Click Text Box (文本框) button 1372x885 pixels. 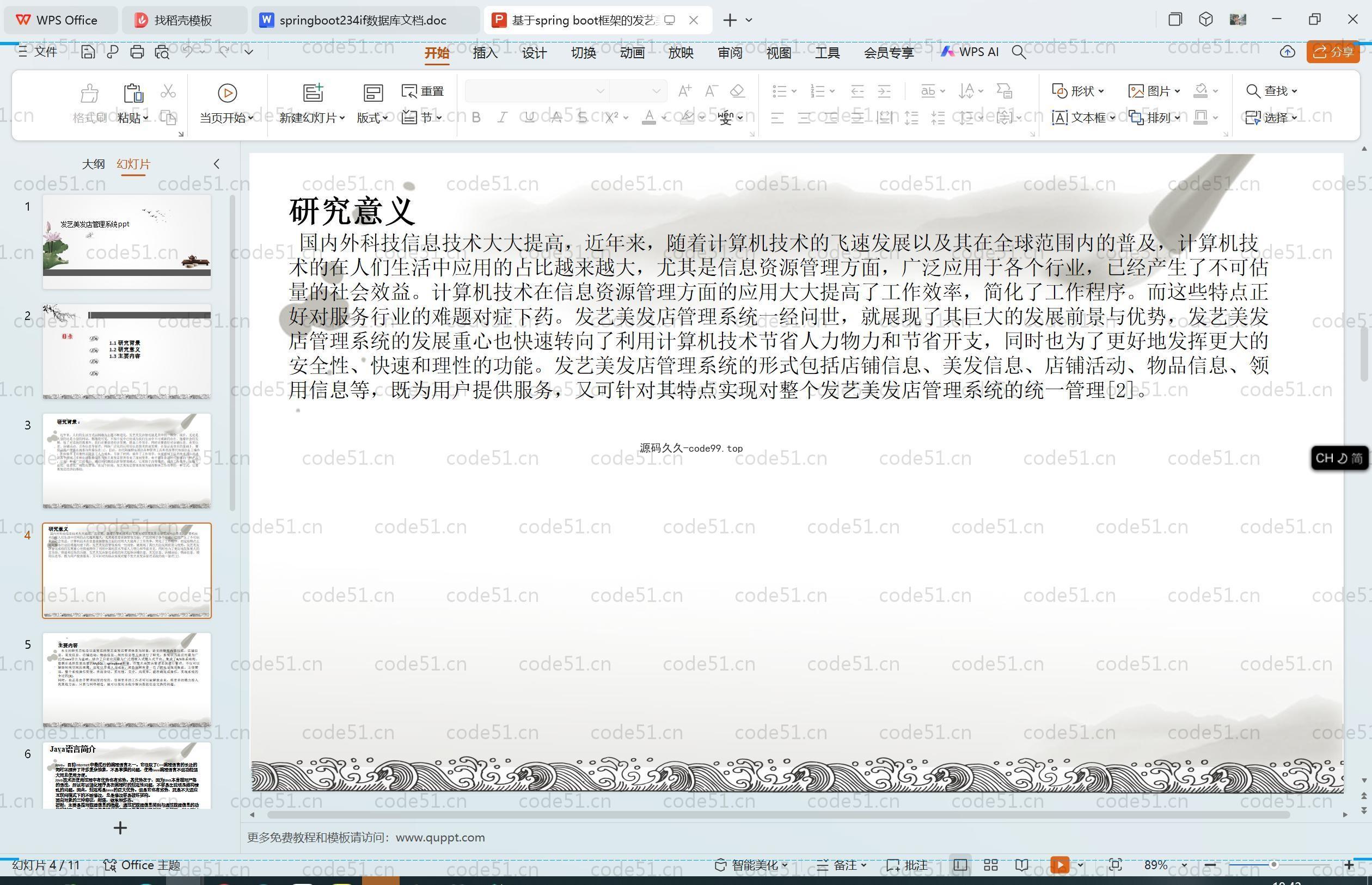point(1083,118)
